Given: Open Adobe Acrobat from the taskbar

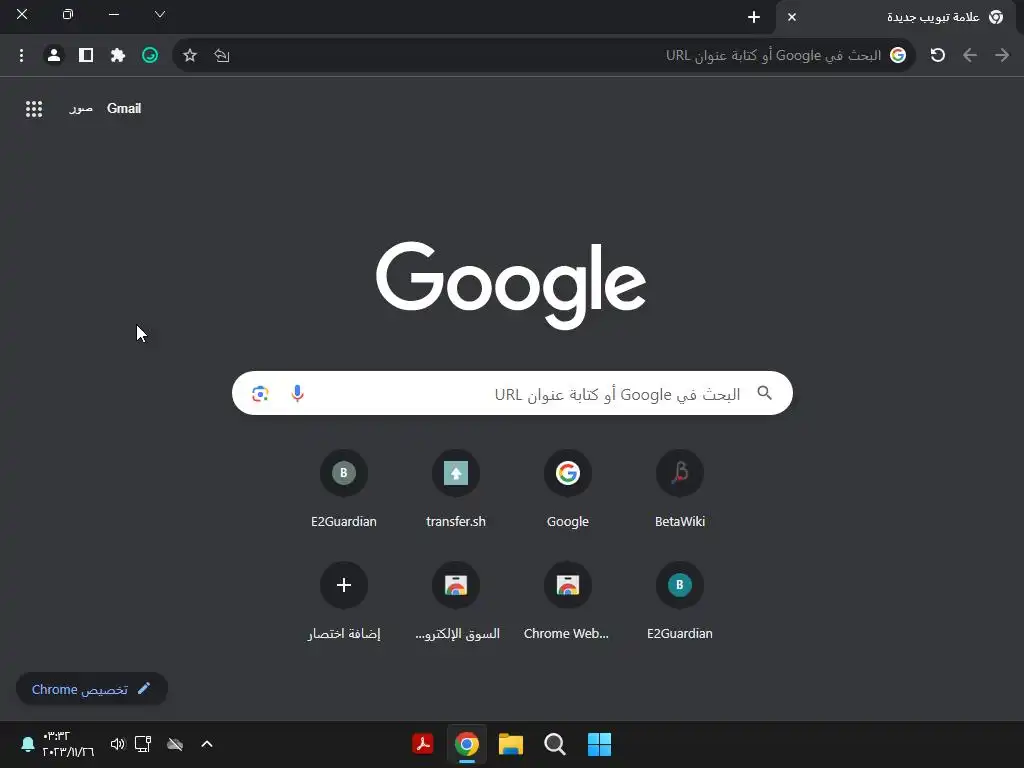Looking at the screenshot, I should [x=423, y=744].
